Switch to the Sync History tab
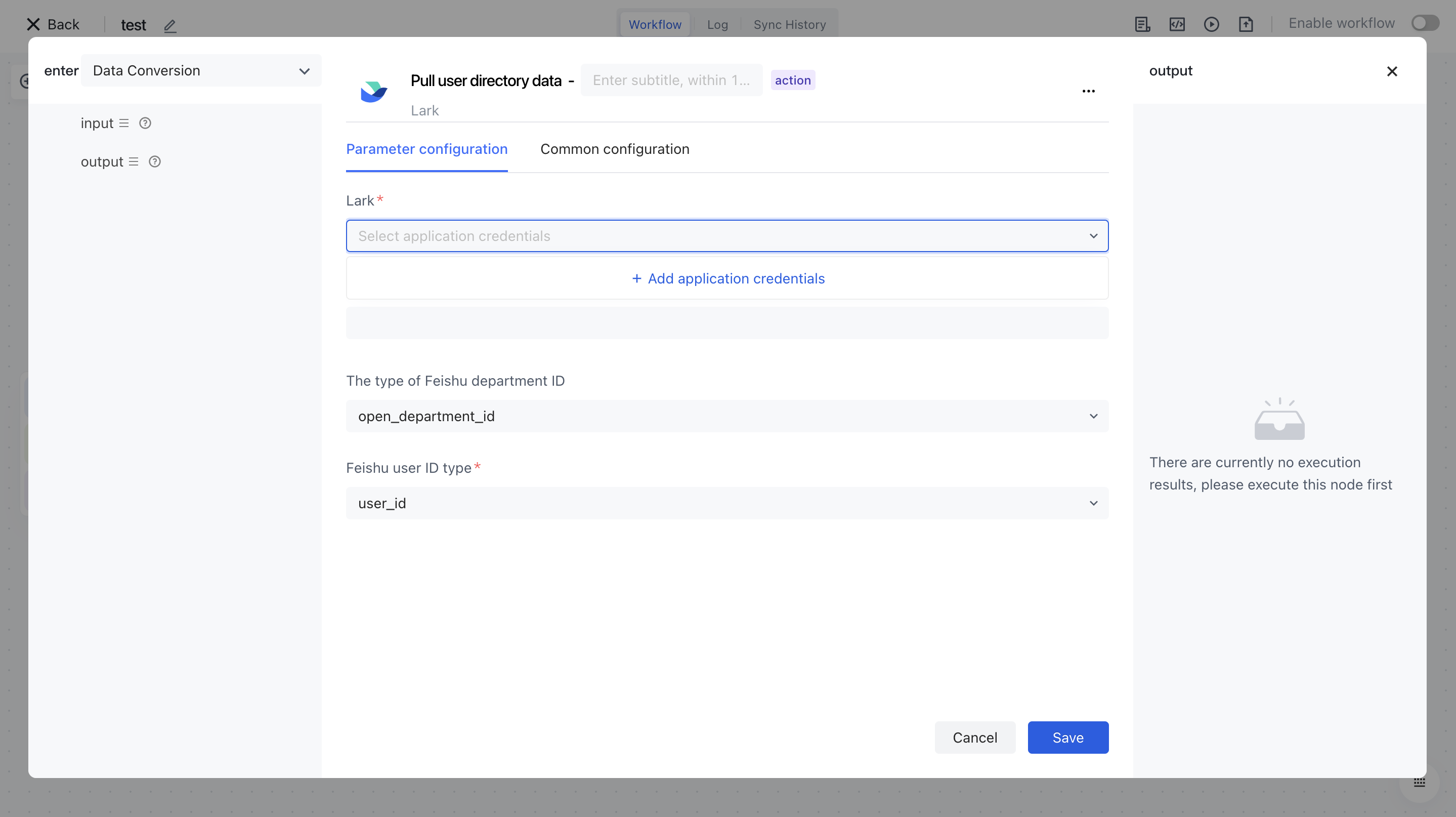The image size is (1456, 817). (x=789, y=25)
